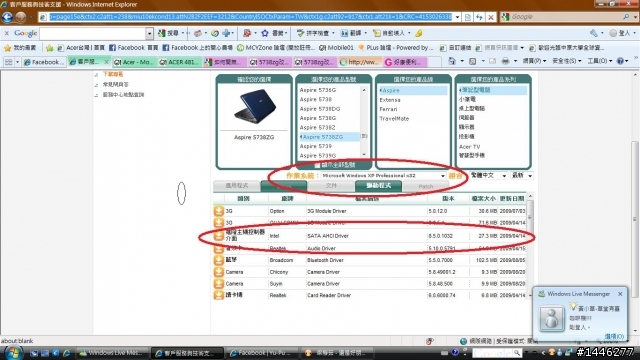Click the browser address bar URL
This screenshot has width=640, height=360.
pyautogui.click(x=250, y=17)
